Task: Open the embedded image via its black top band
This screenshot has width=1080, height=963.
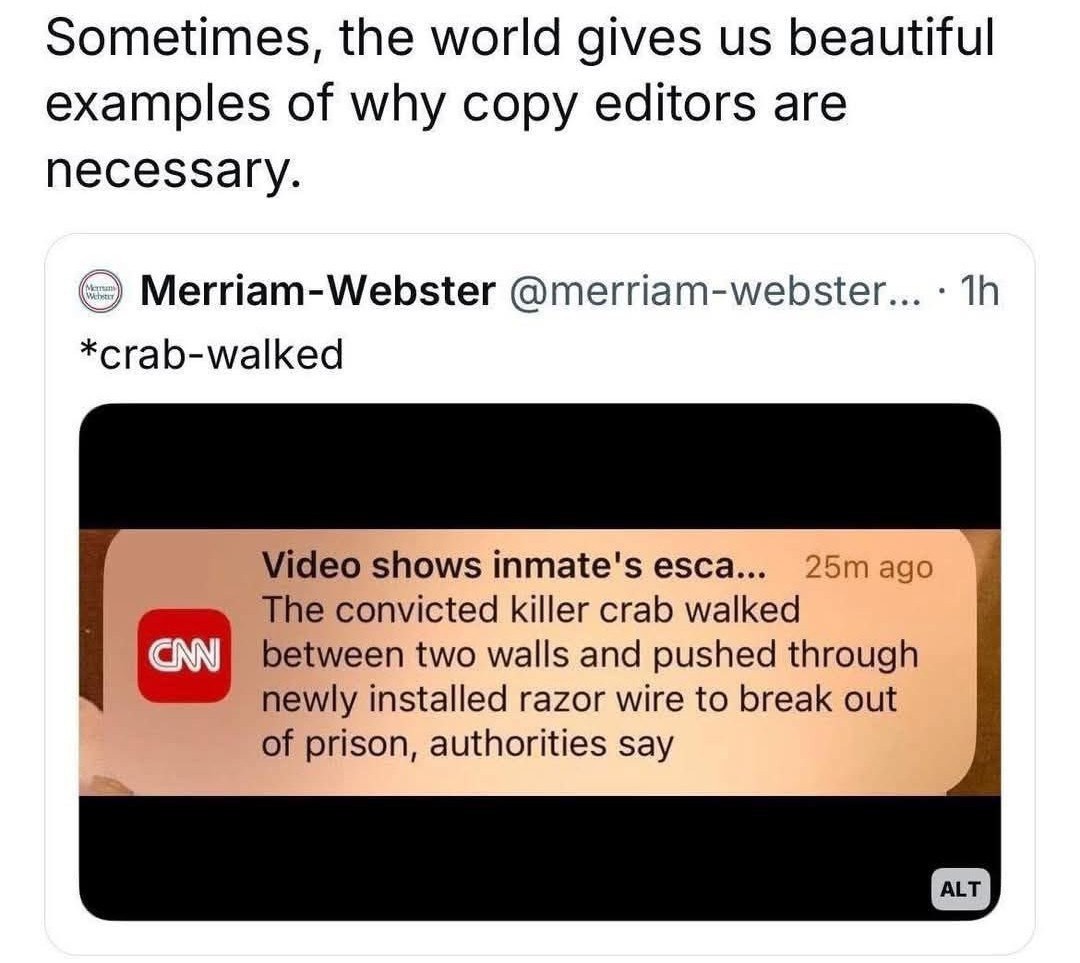Action: pyautogui.click(x=540, y=465)
